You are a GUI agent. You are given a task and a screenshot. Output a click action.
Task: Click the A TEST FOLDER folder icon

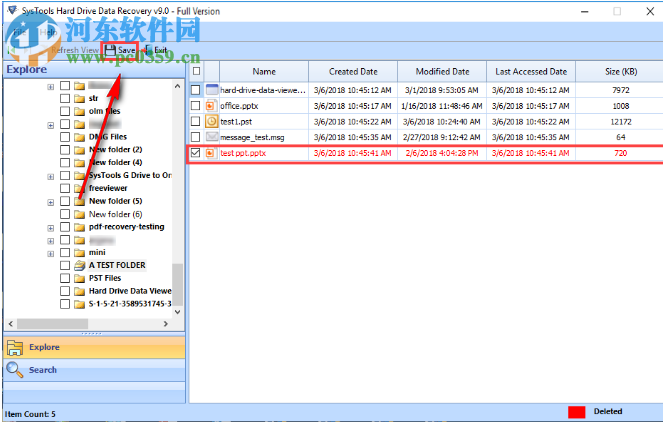[x=79, y=265]
